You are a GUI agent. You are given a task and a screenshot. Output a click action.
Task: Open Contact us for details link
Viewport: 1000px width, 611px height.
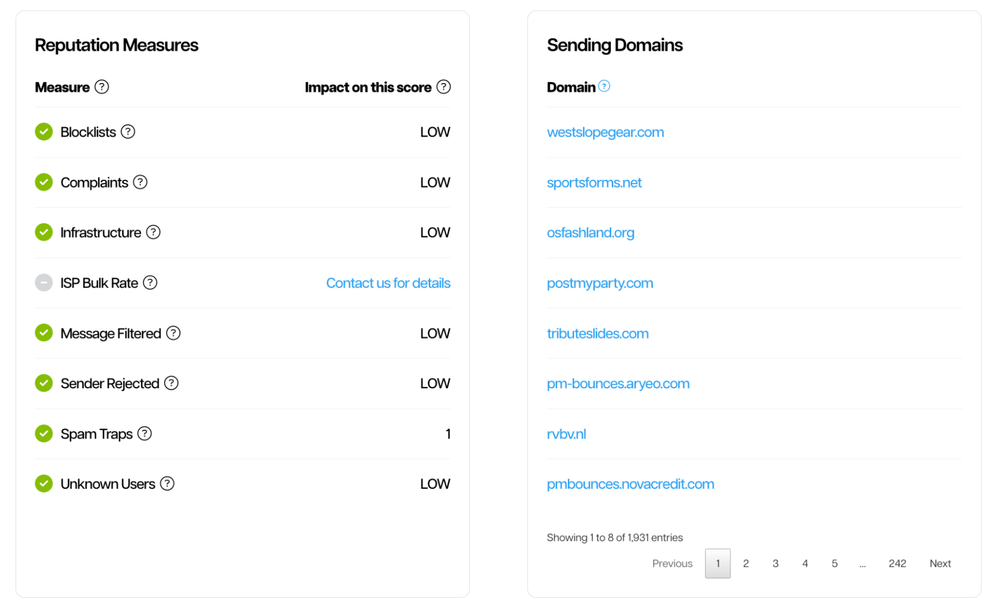[x=388, y=283]
